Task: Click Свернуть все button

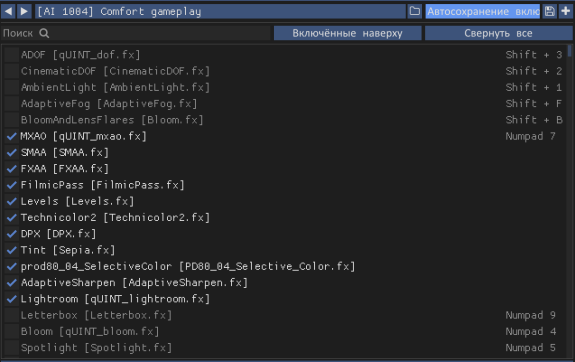Action: coord(498,33)
